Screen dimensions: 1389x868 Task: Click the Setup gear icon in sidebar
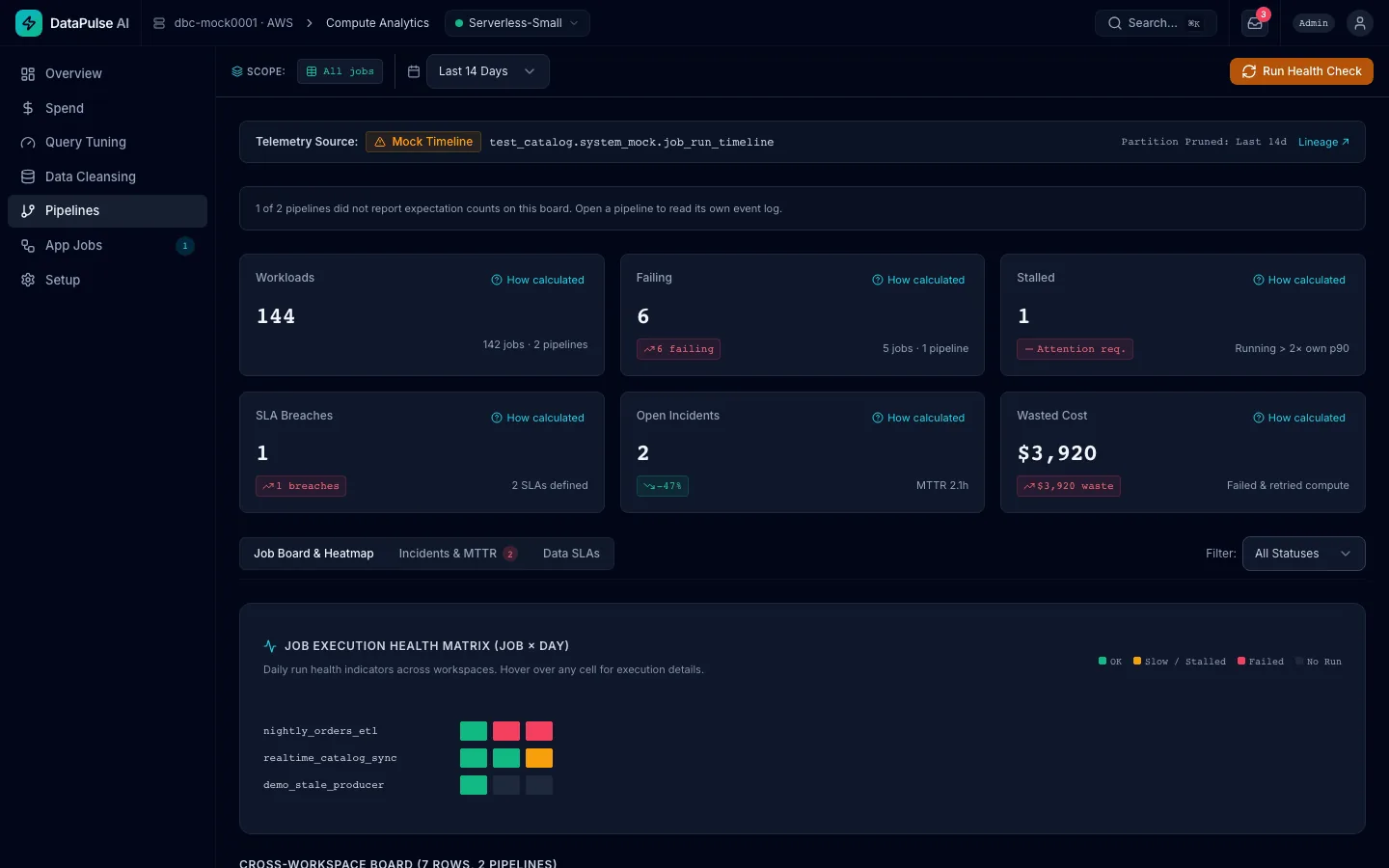click(x=28, y=280)
